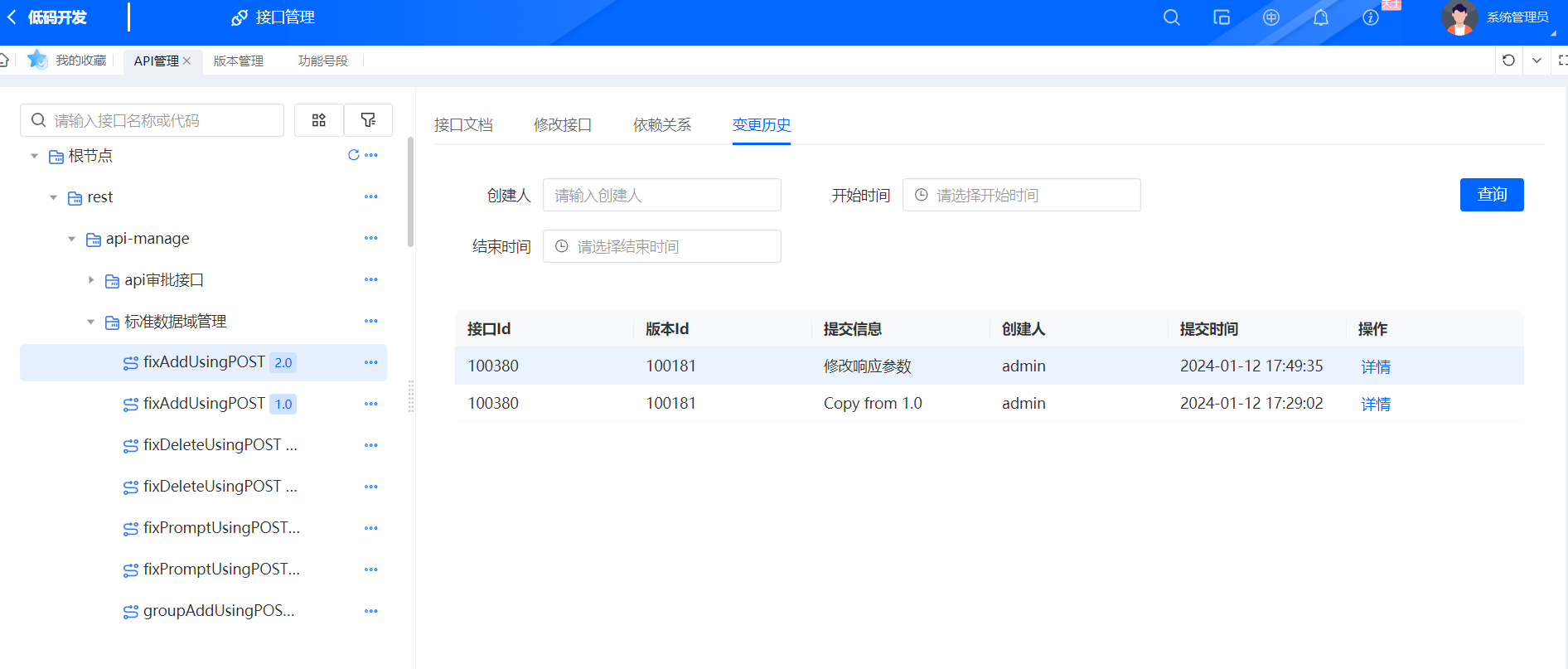Collapse the 标准数据域管理 folder
This screenshot has height=669, width=1568.
click(90, 322)
